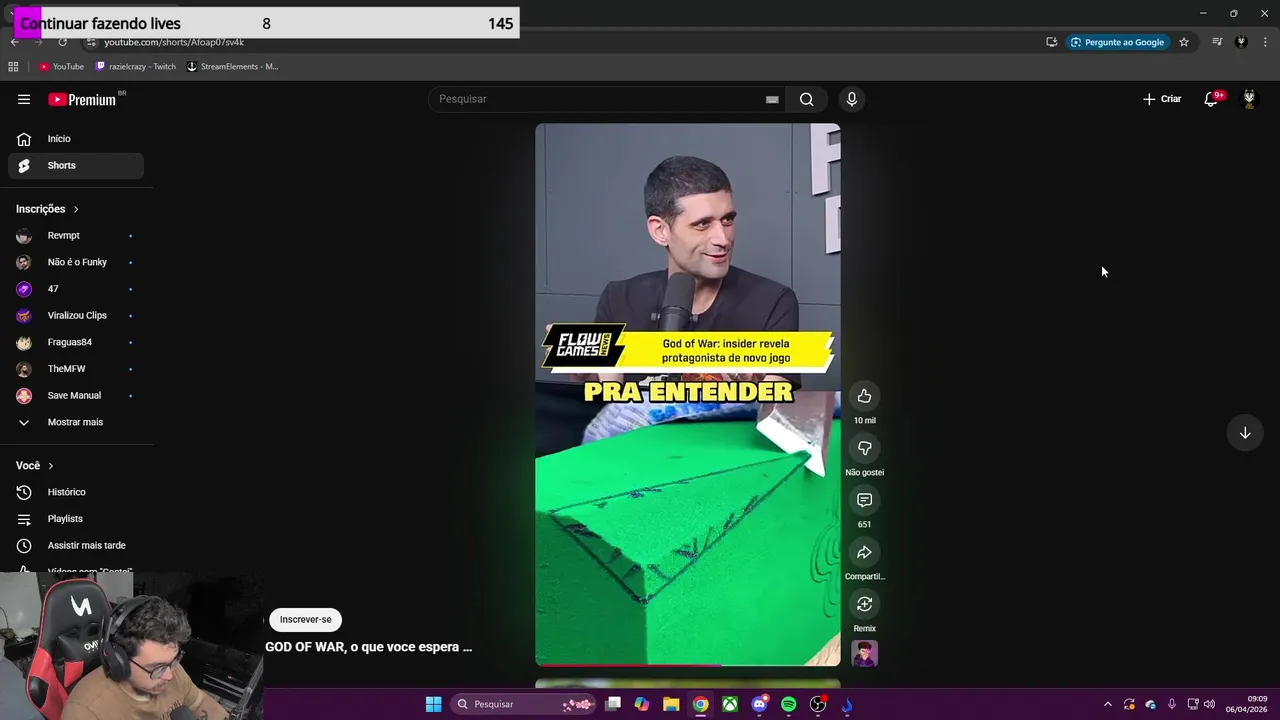Dislike the Short with thumbs down
Screen dimensions: 1280x720
[864, 448]
